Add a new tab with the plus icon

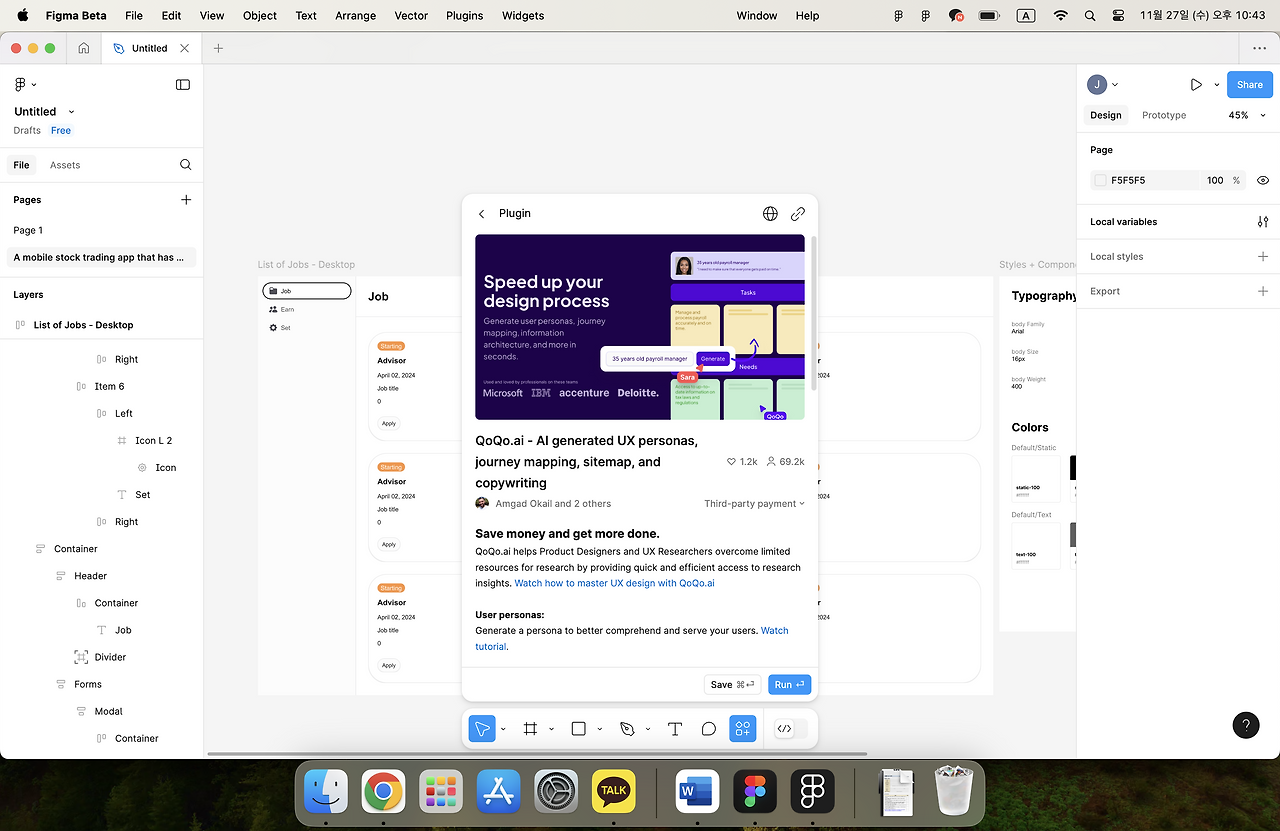218,48
